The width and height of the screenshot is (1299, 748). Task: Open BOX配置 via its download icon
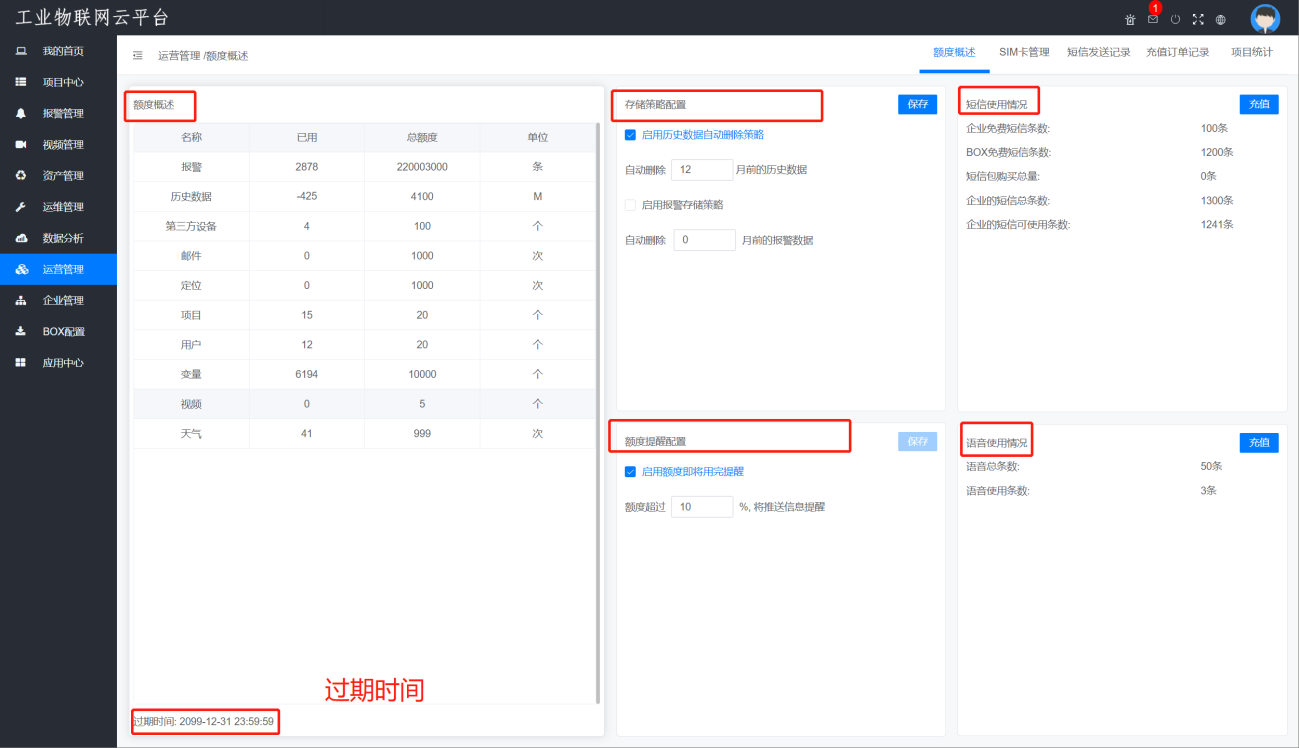tap(21, 331)
